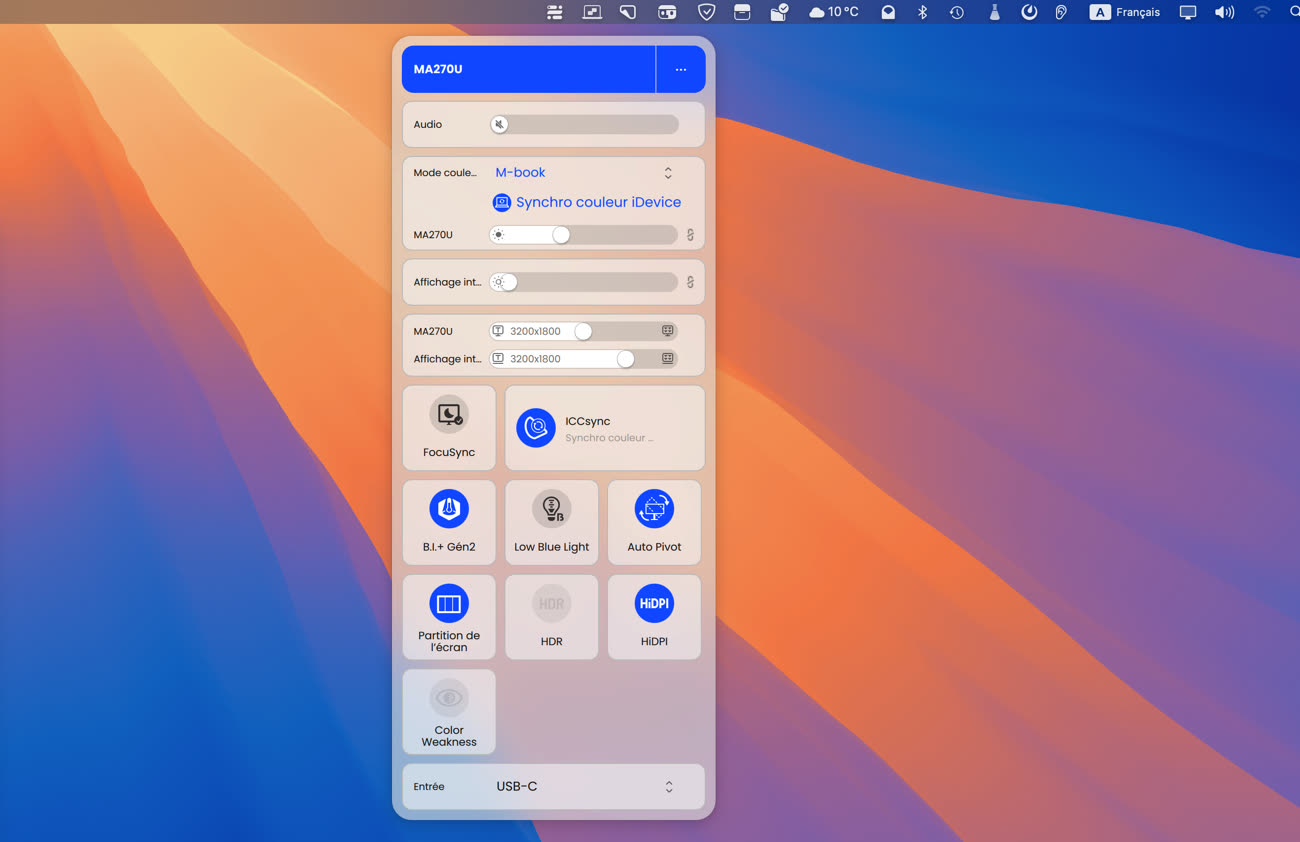Click the Synchro couleur iDevice icon
Viewport: 1300px width, 842px height.
[502, 202]
